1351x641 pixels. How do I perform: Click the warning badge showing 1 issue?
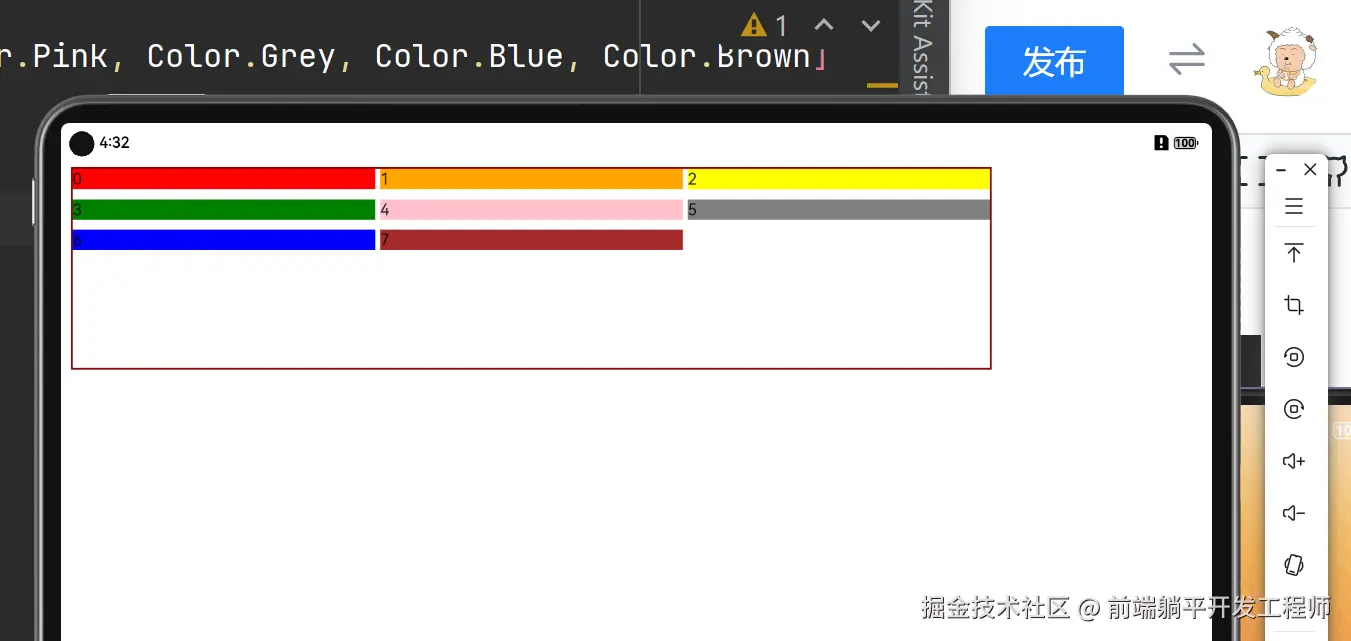pyautogui.click(x=764, y=25)
